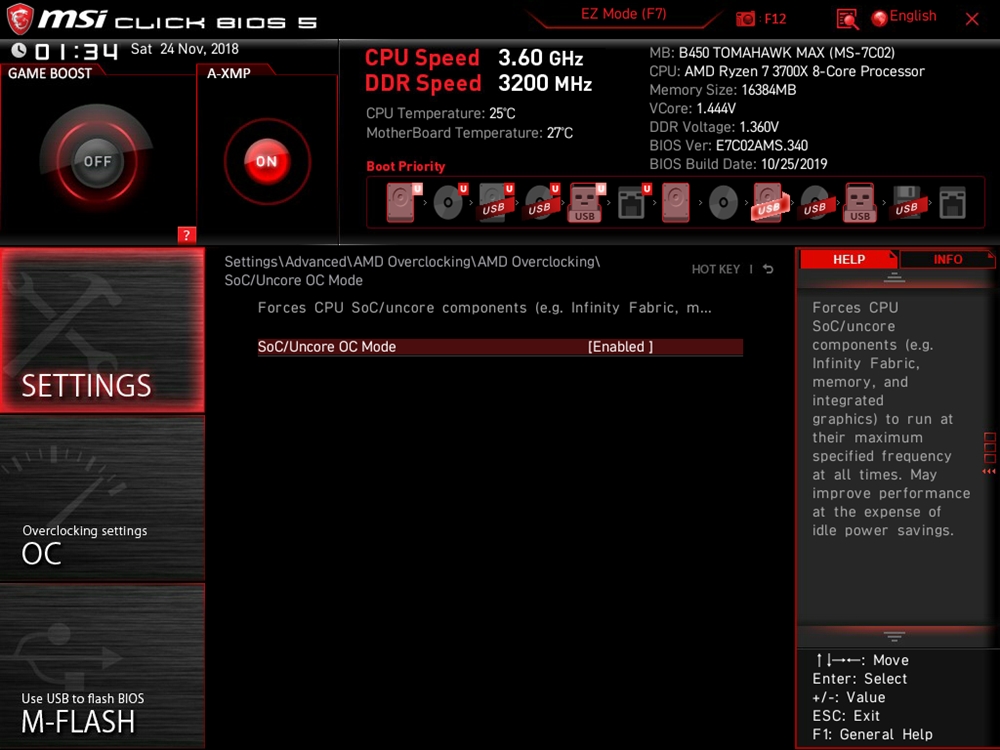Switch to the HELP tab

click(x=849, y=260)
